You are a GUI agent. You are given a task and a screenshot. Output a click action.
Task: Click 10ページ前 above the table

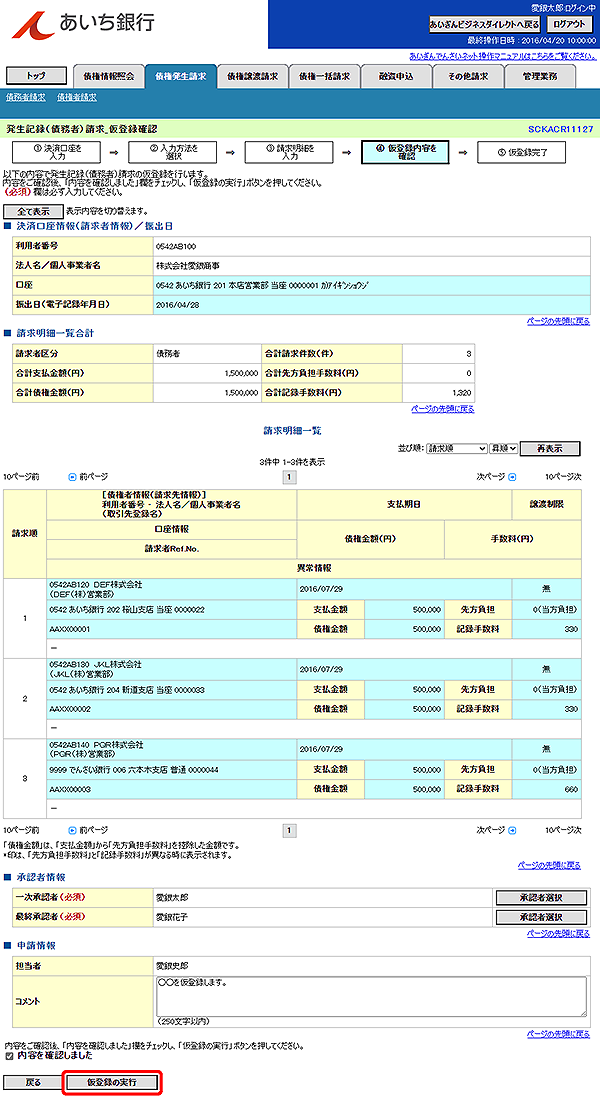[x=21, y=477]
